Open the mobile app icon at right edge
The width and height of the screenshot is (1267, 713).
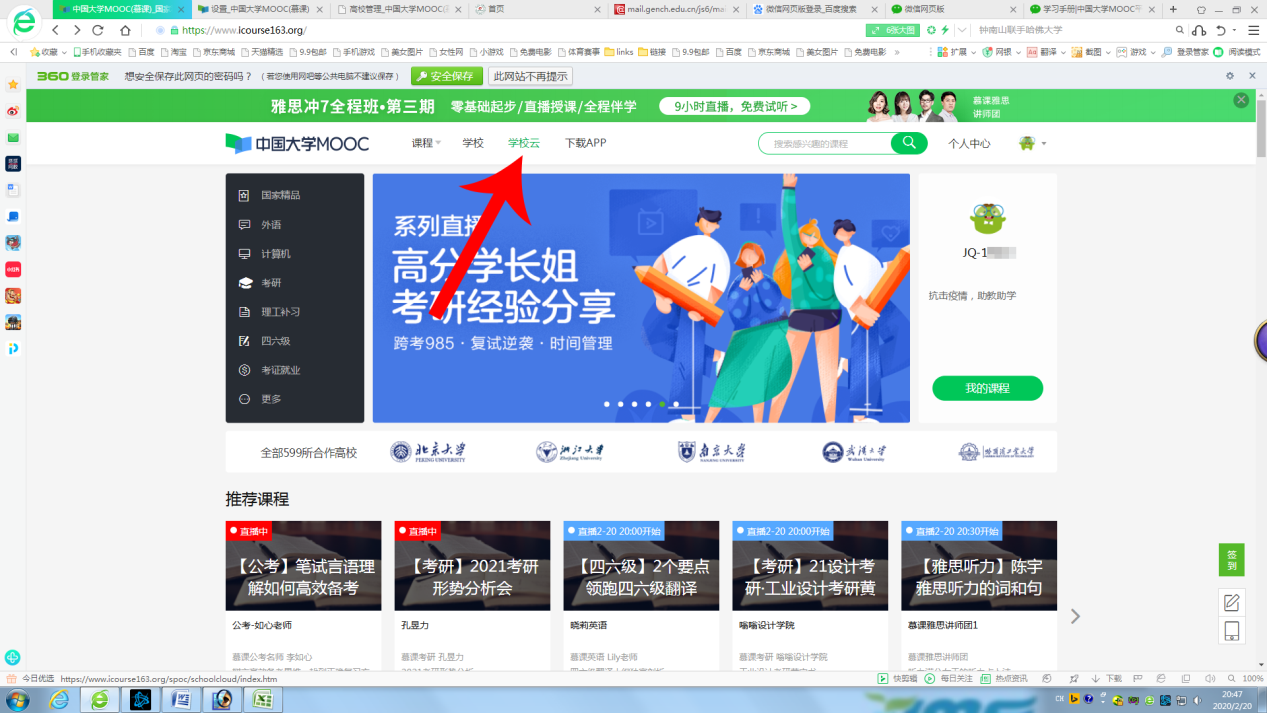coord(1231,631)
